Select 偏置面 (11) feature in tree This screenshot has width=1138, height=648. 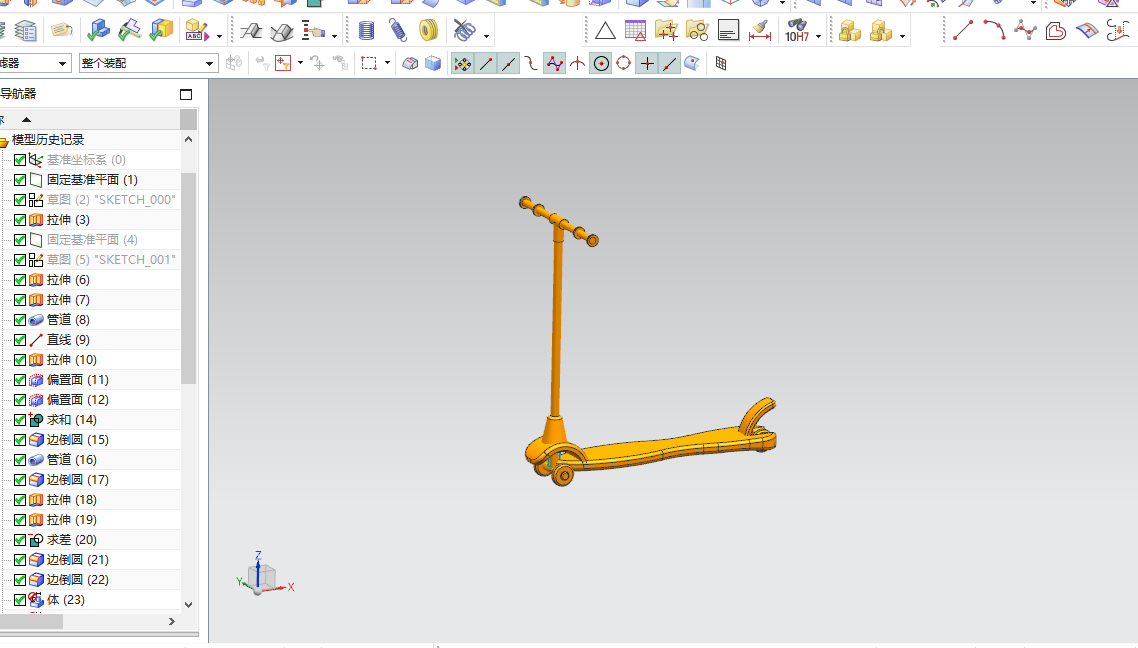[x=78, y=380]
